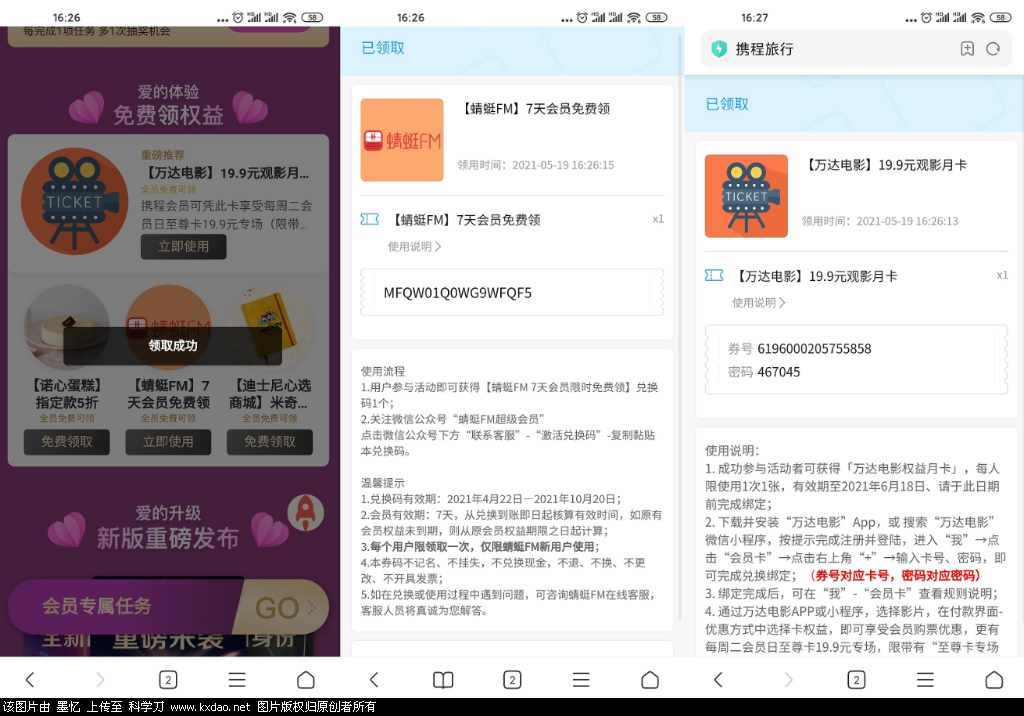Screen dimensions: 1024x716
Task: Open tabs counter in right phone bar
Action: click(x=856, y=679)
